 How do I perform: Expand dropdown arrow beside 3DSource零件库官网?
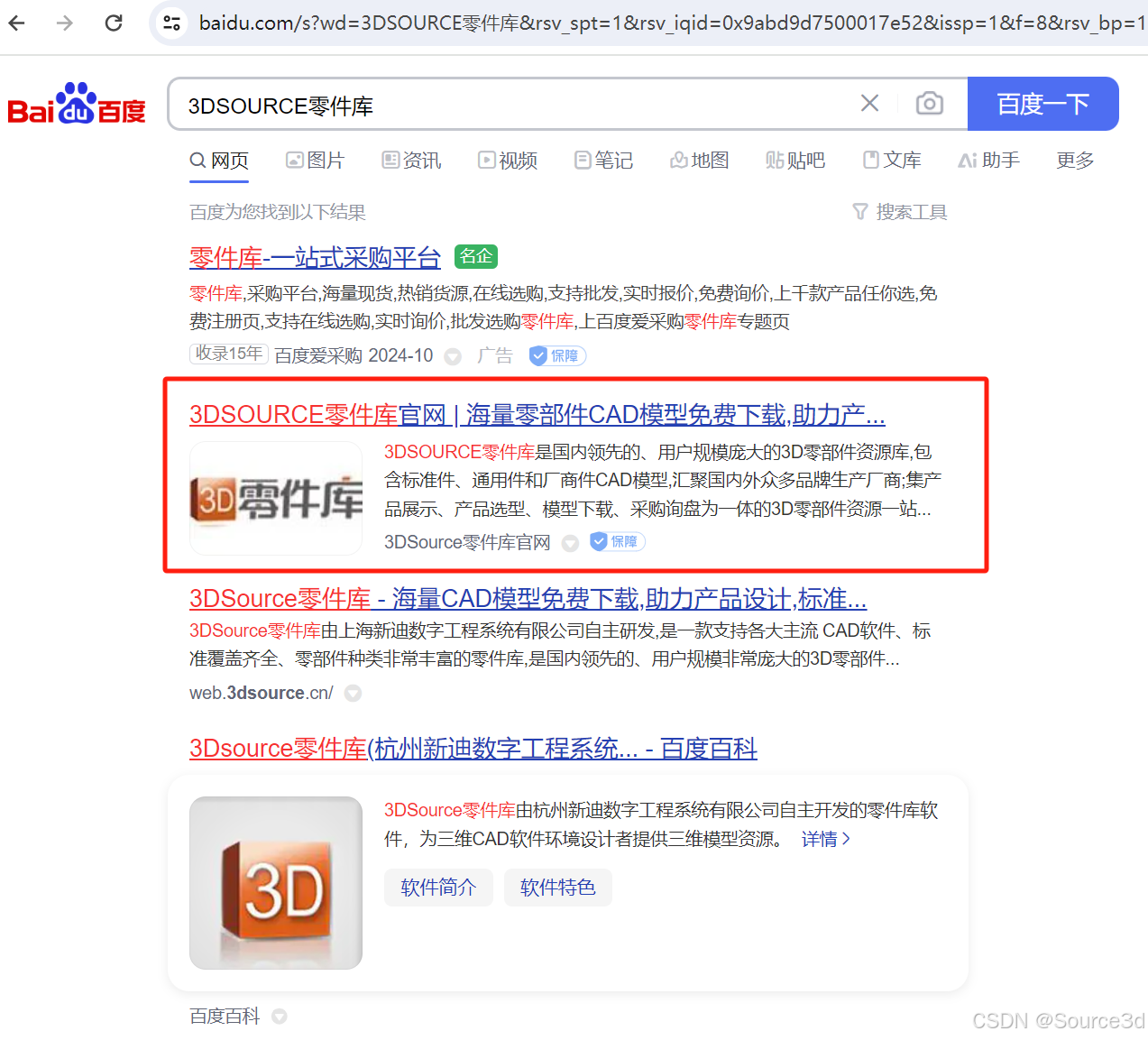coord(570,543)
